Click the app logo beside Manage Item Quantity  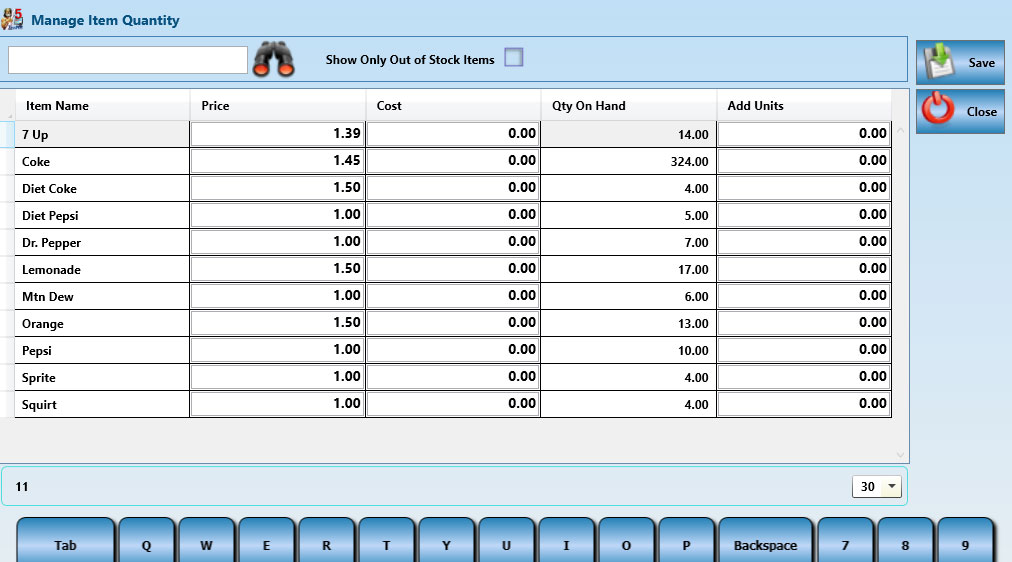pos(12,19)
